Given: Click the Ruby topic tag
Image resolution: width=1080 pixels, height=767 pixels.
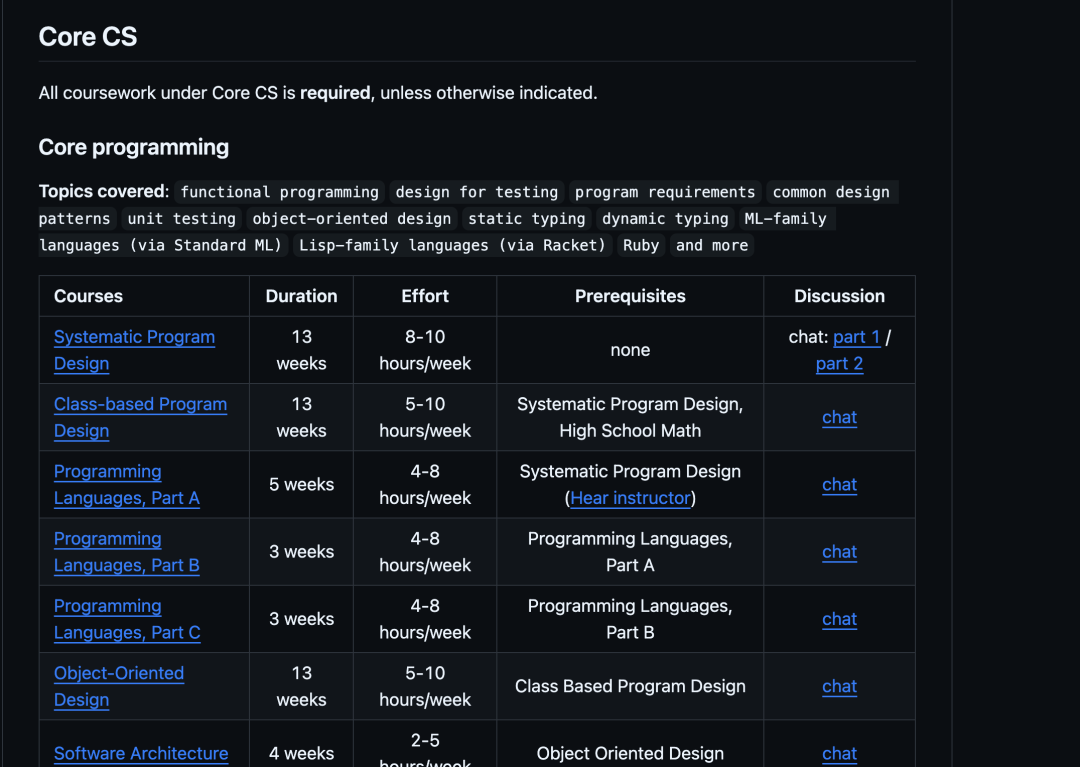Looking at the screenshot, I should click(x=641, y=246).
